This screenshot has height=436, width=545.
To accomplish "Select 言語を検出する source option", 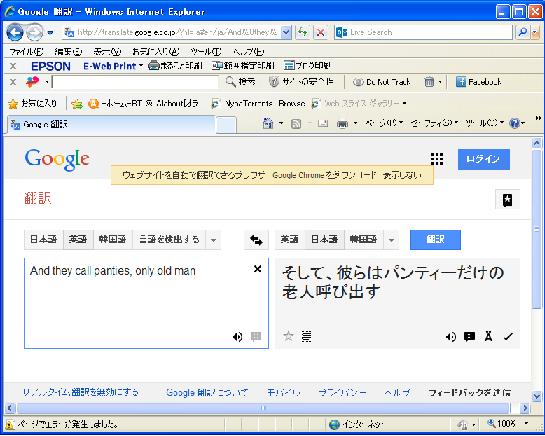I will (x=169, y=240).
